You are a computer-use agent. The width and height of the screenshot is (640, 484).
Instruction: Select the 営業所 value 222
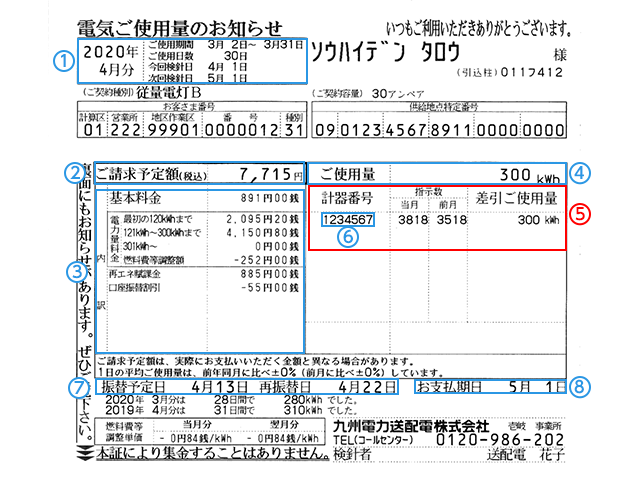125,130
